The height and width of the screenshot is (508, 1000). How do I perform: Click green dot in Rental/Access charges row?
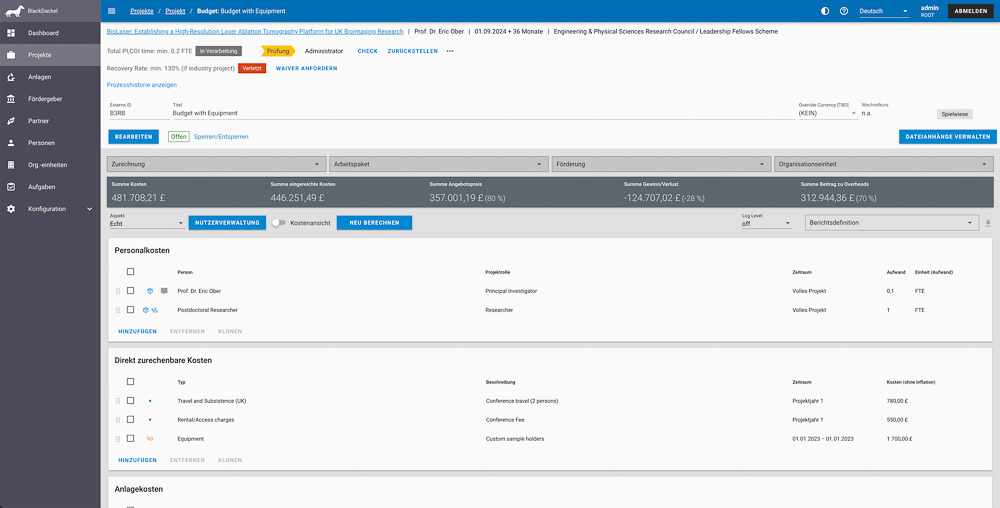(150, 420)
